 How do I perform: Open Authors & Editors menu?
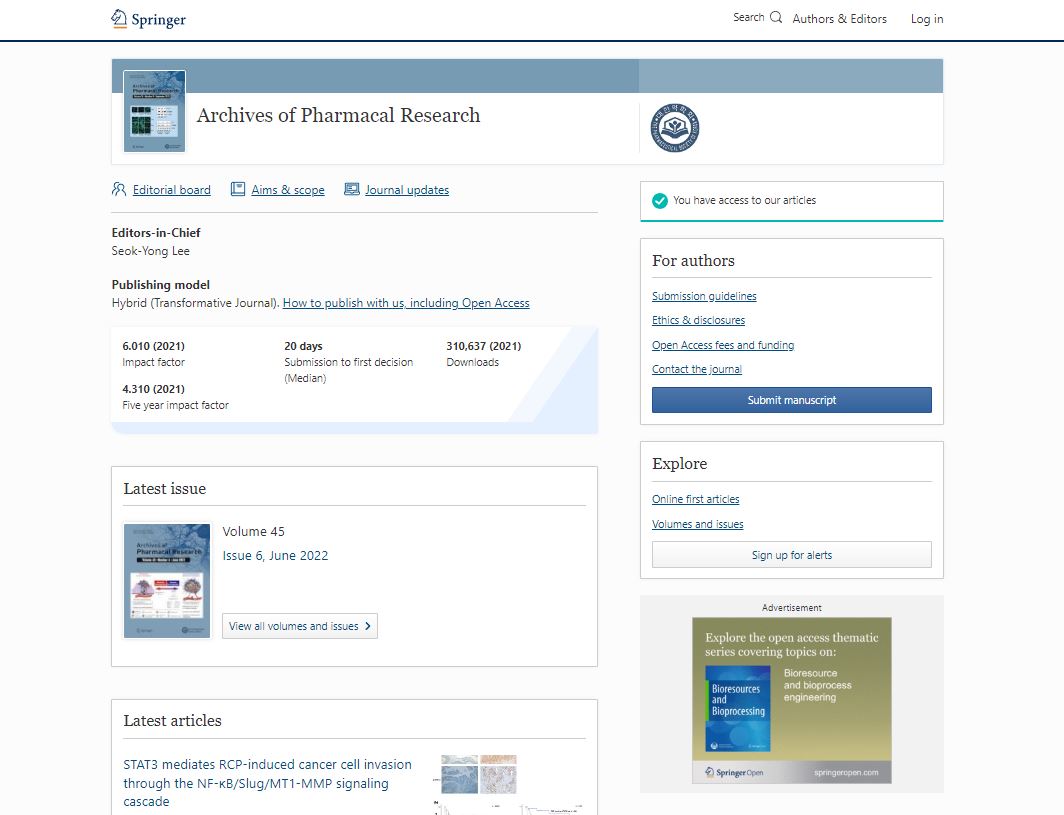coord(839,19)
